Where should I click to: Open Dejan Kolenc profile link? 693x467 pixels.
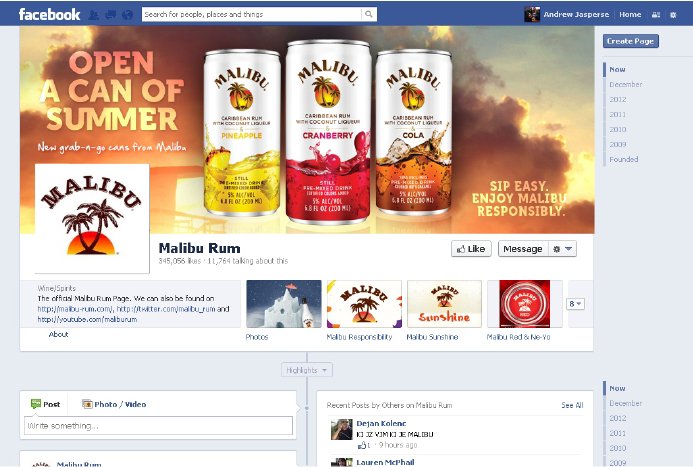pos(381,423)
